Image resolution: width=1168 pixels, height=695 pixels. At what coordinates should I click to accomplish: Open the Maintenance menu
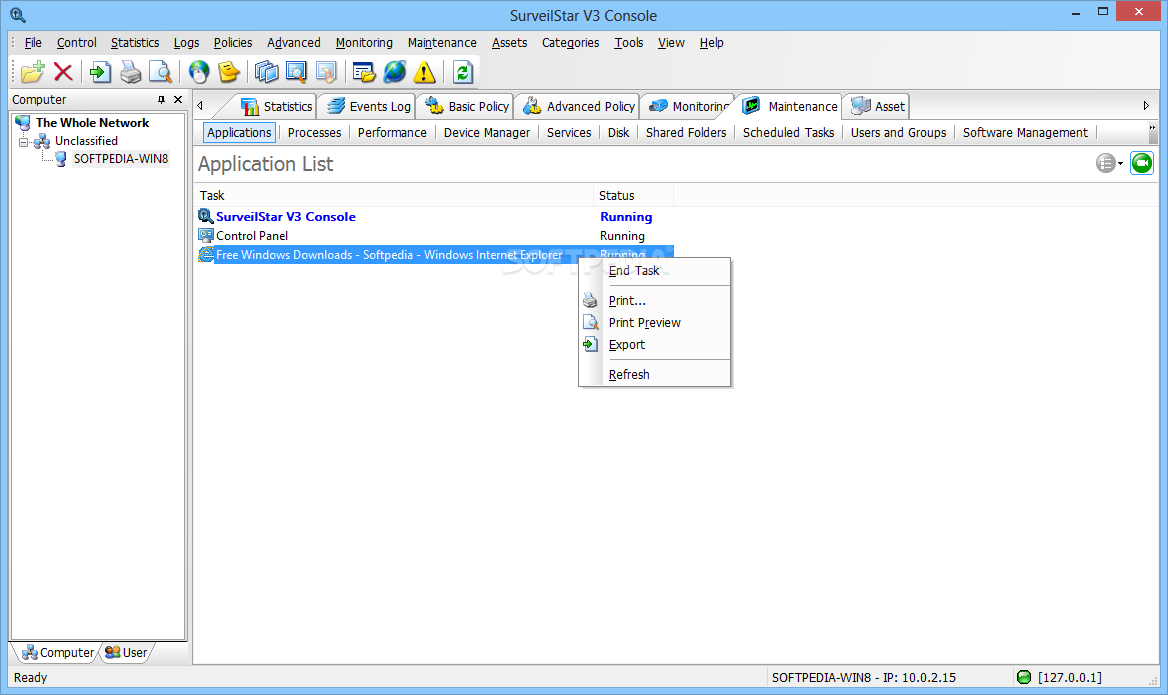pyautogui.click(x=442, y=42)
